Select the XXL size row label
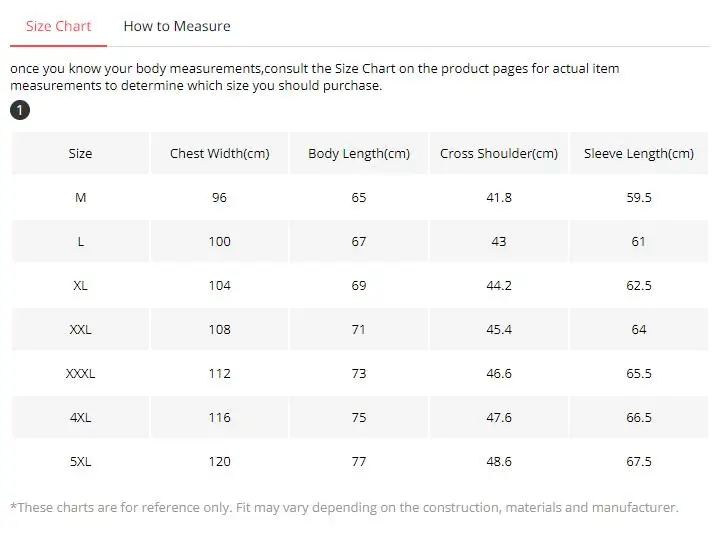The image size is (721, 542). (80, 330)
